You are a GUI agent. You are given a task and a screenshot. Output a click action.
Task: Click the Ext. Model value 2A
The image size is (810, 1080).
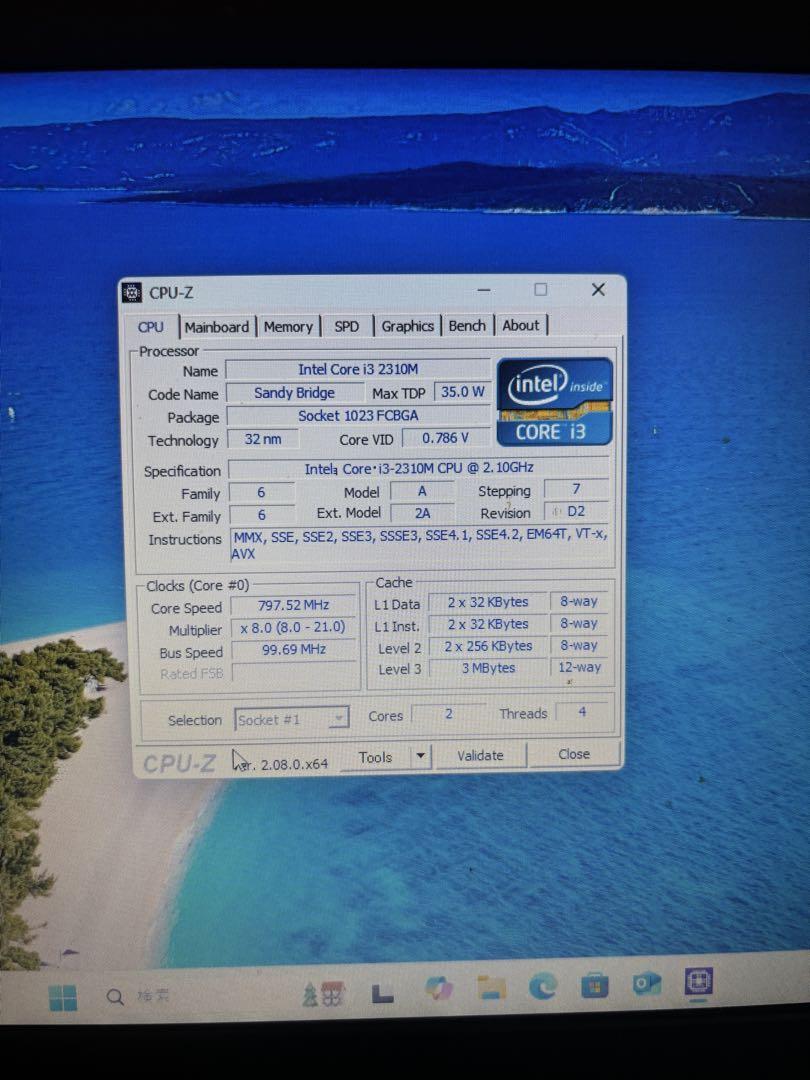tap(422, 513)
